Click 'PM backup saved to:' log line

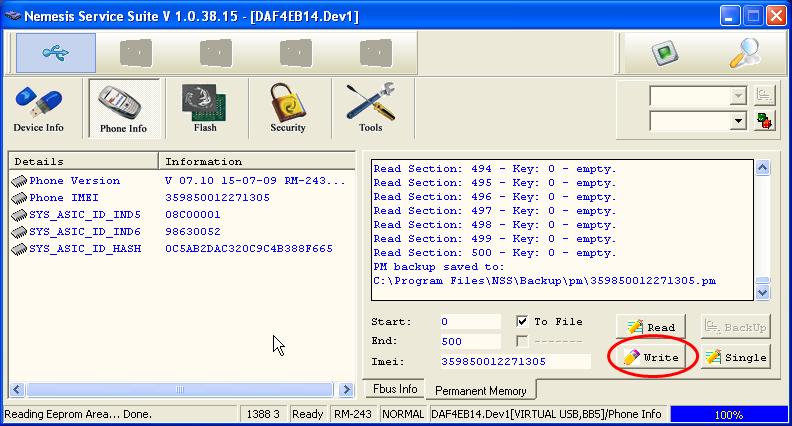[x=438, y=267]
